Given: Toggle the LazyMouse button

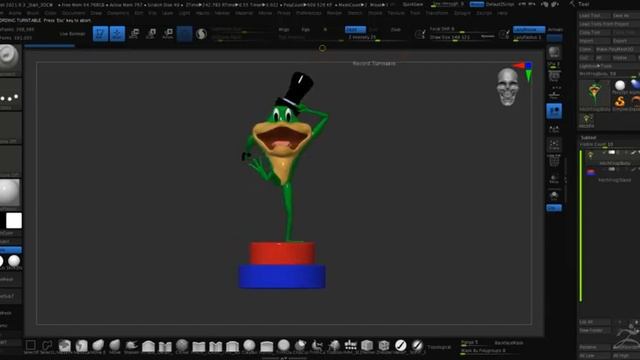Looking at the screenshot, I should (x=529, y=29).
